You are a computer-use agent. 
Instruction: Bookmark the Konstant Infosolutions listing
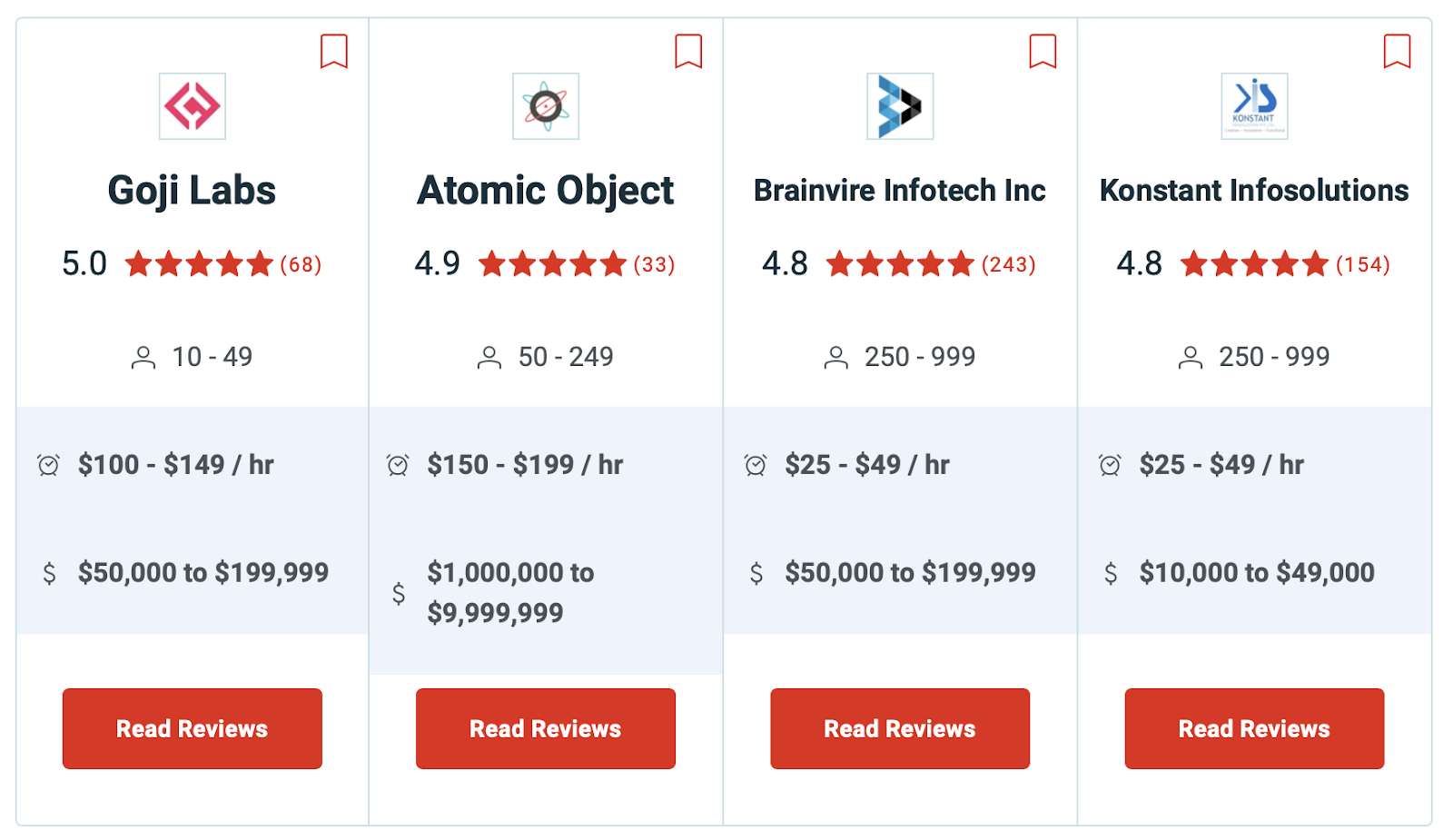pyautogui.click(x=1397, y=51)
